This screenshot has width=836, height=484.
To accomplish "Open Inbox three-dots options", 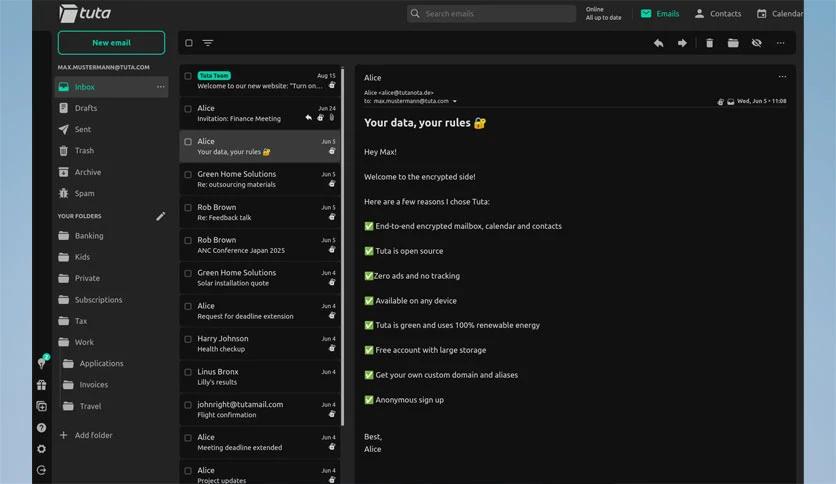I will 160,86.
